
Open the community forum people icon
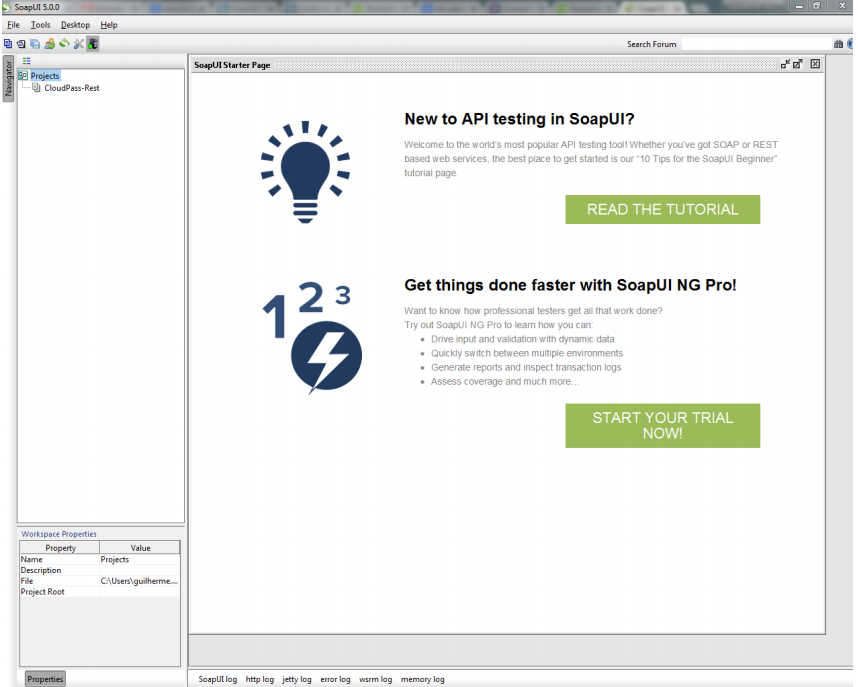tap(50, 44)
